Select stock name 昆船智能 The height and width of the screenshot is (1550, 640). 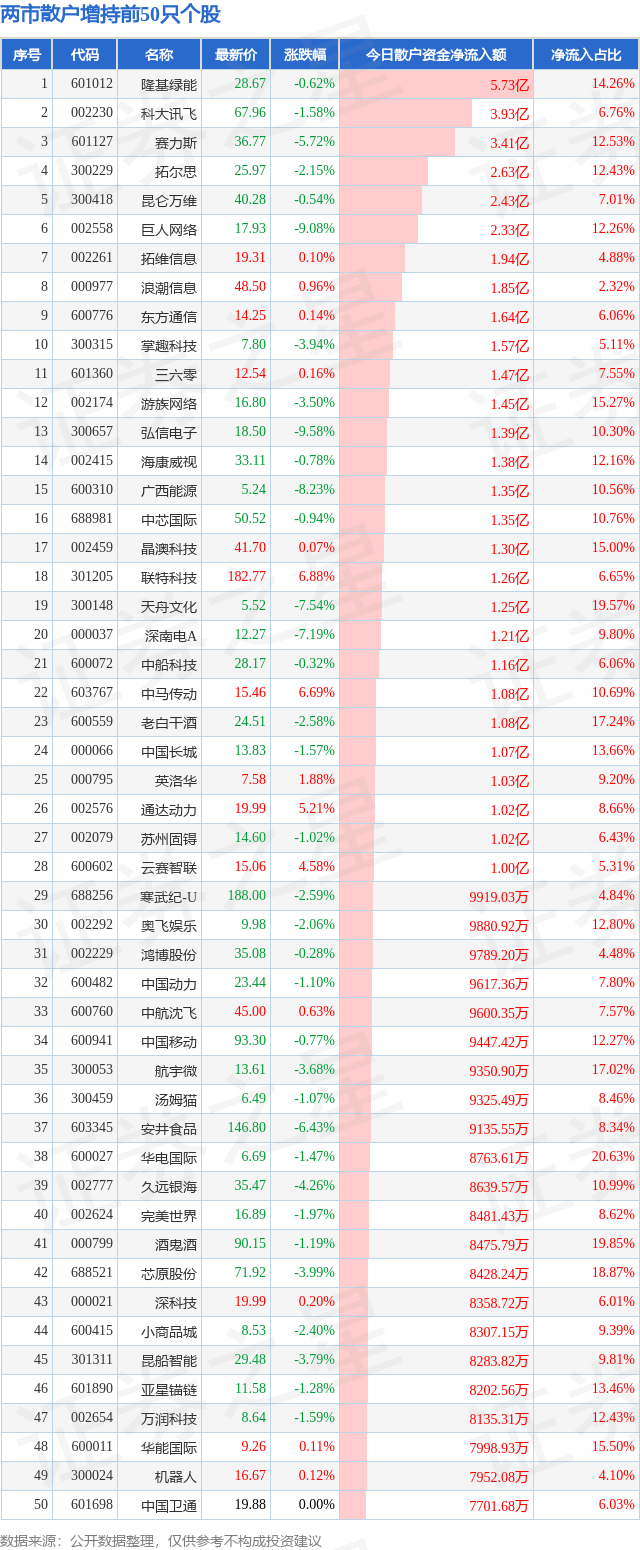pyautogui.click(x=169, y=1361)
